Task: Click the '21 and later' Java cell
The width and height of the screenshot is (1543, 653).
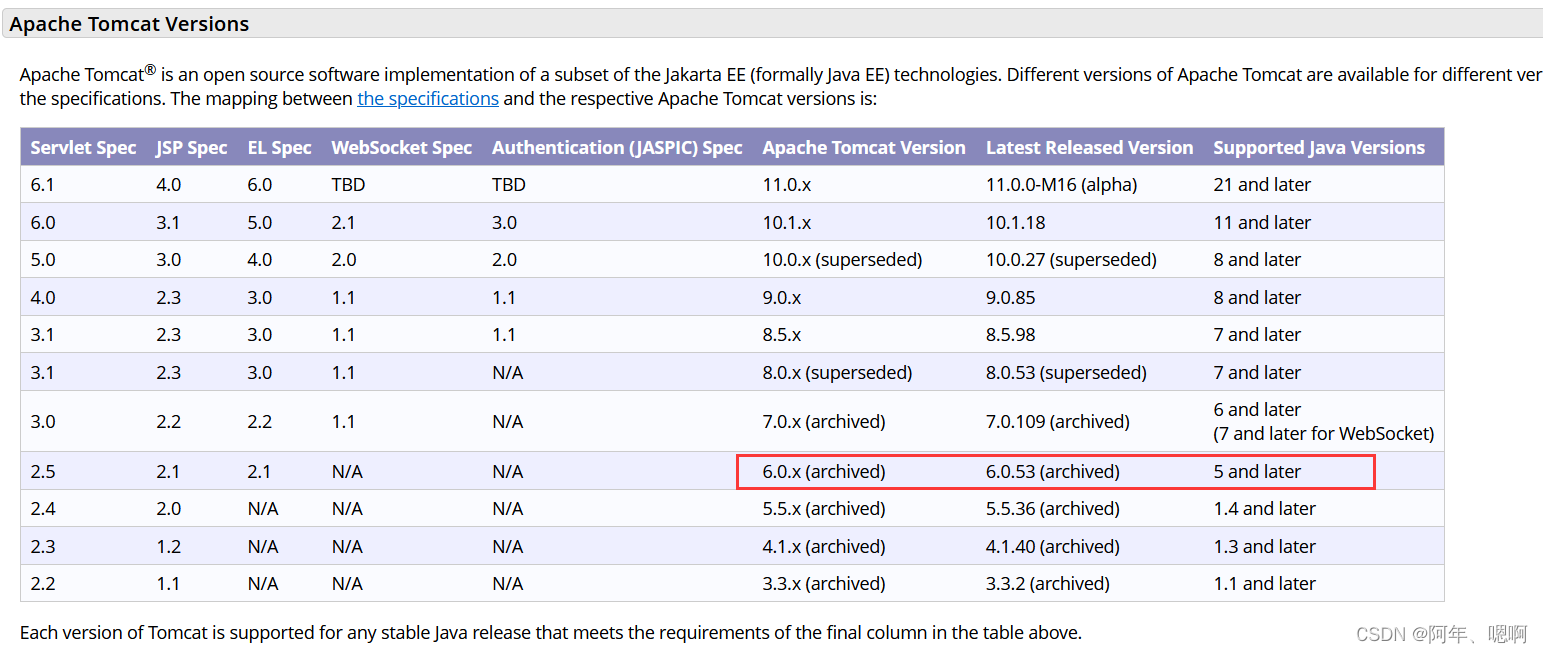Action: [1262, 185]
